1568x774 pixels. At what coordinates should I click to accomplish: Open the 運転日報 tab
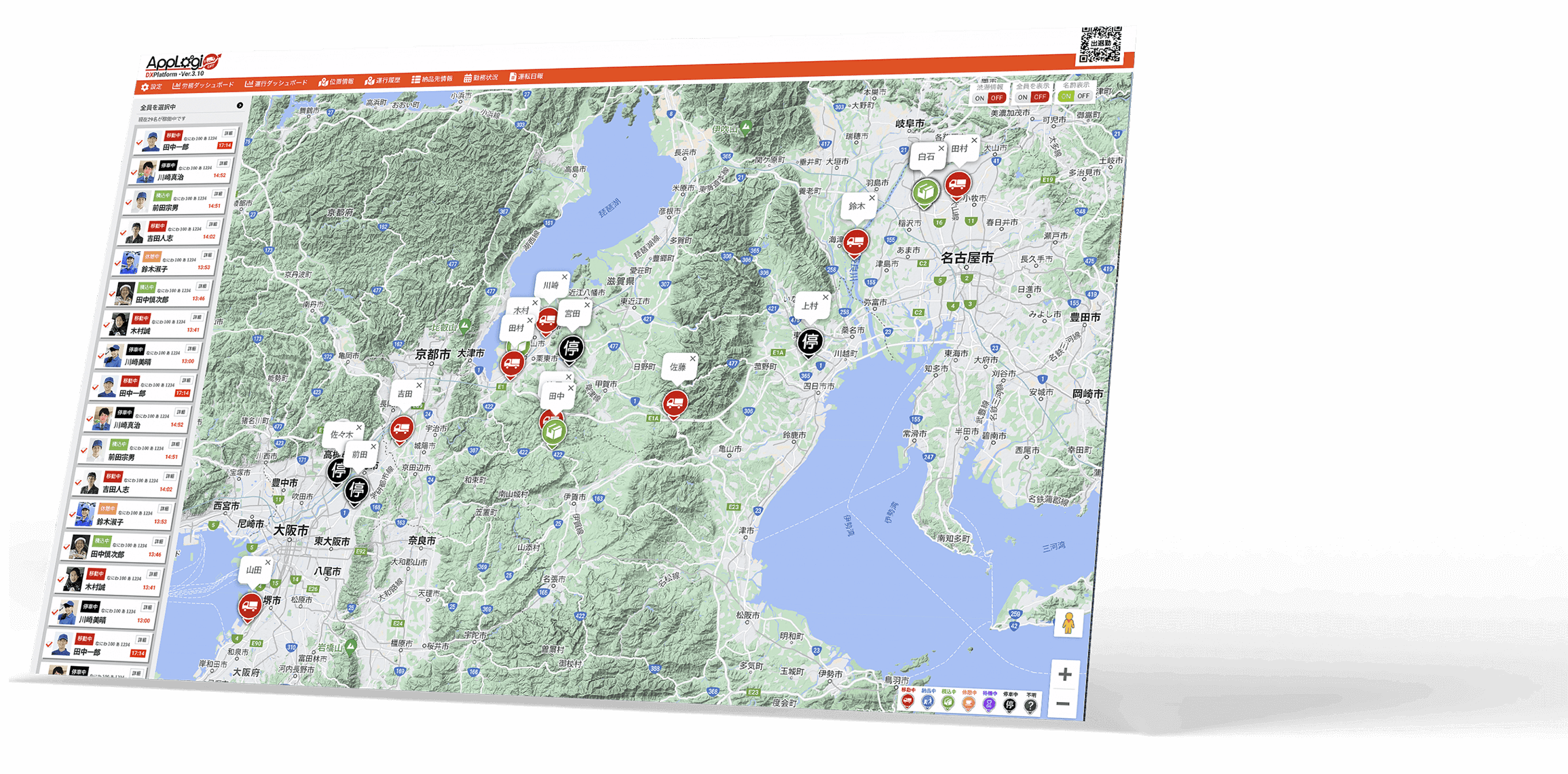coord(527,76)
